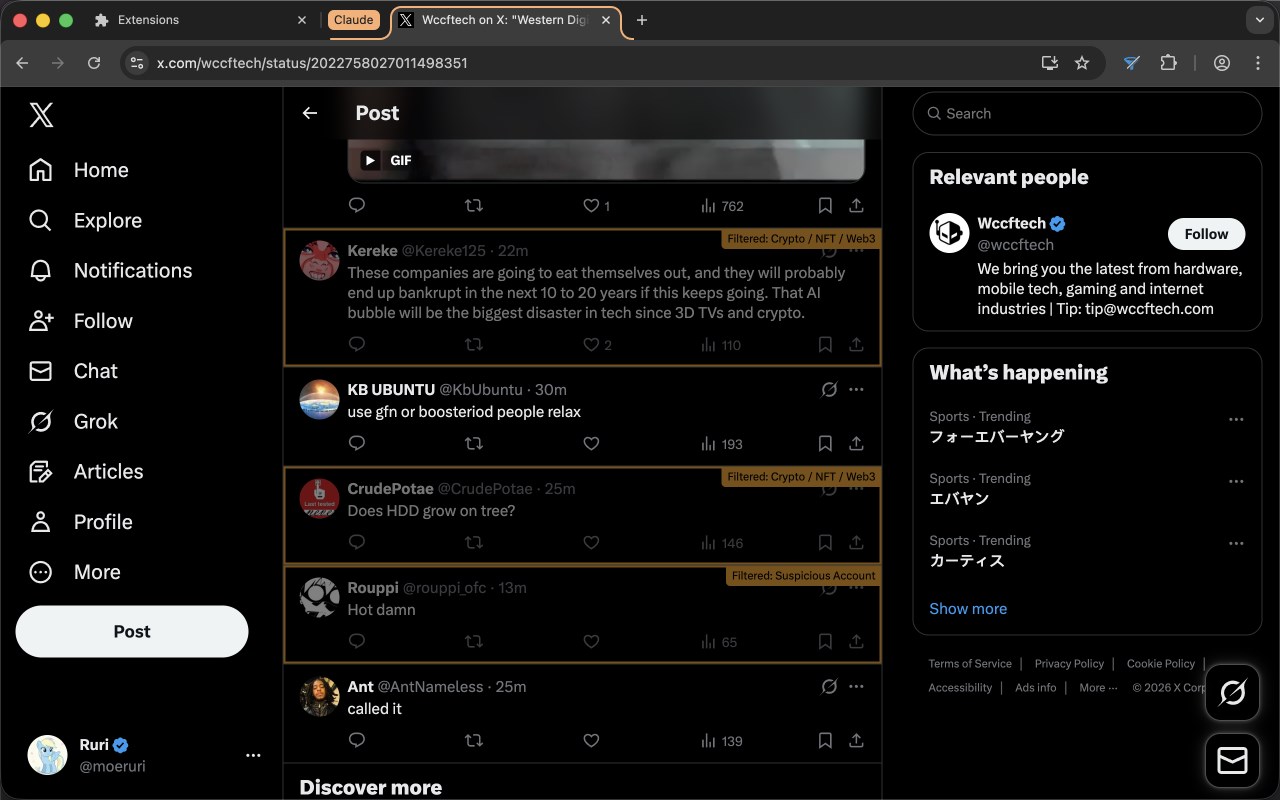Bookmark Rouppi's post
This screenshot has width=1280, height=800.
(x=825, y=641)
